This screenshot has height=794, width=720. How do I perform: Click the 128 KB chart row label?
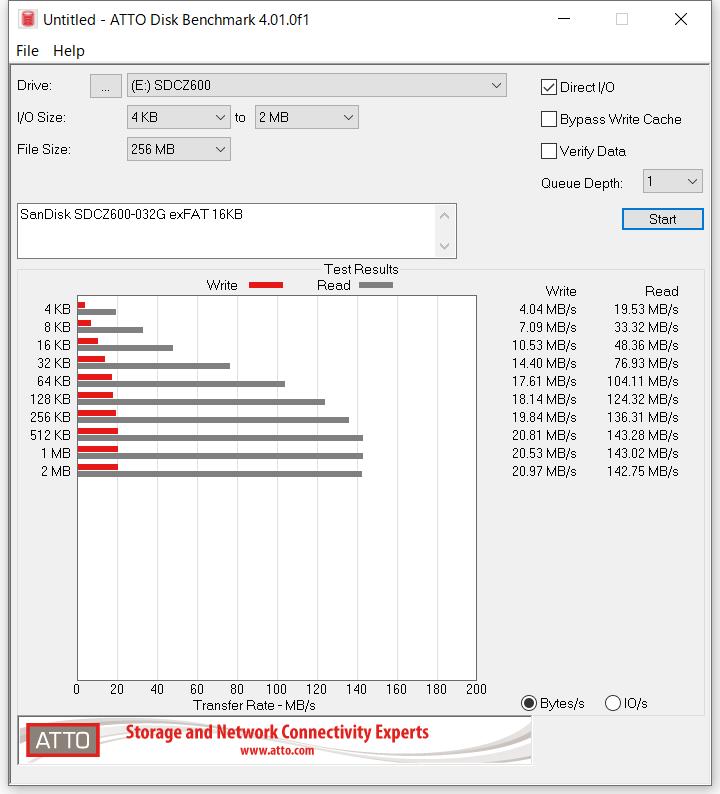(x=50, y=400)
